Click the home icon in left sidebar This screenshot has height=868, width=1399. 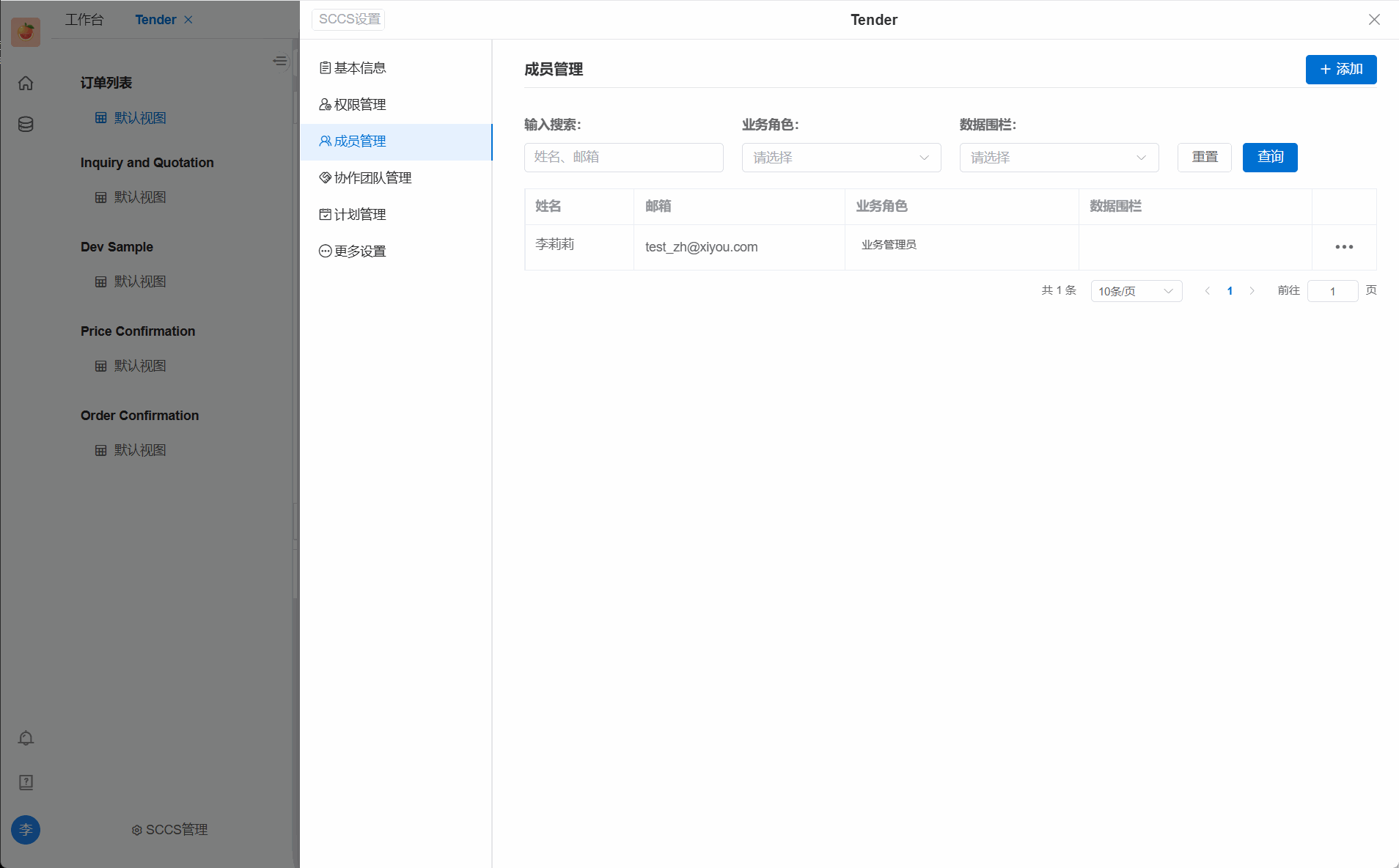26,84
